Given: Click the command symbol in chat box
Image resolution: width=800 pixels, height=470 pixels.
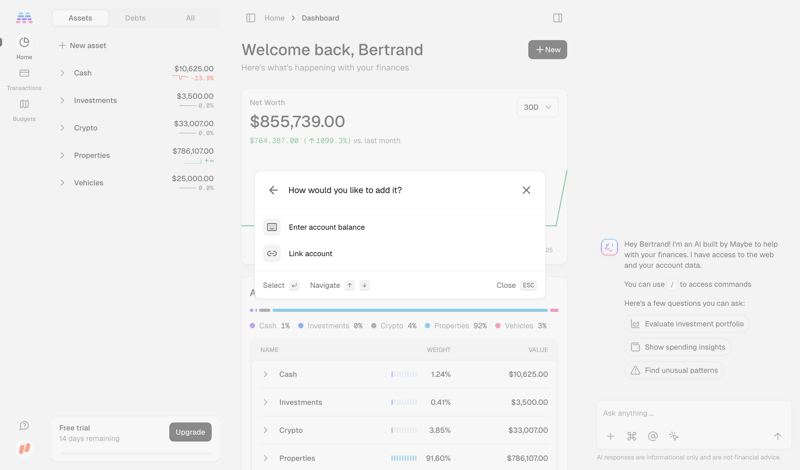Looking at the screenshot, I should 632,436.
